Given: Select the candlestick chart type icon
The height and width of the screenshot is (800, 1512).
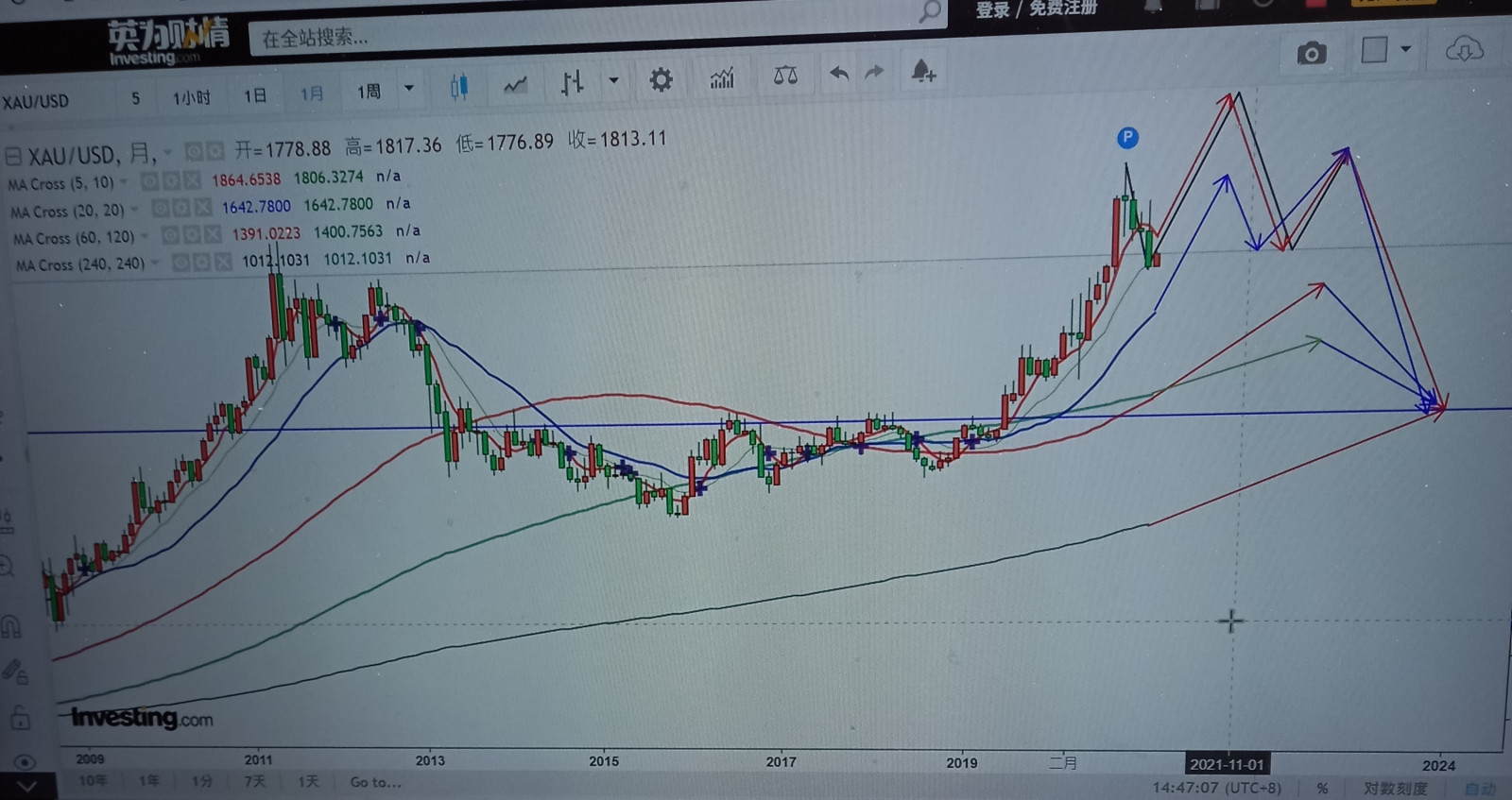Looking at the screenshot, I should coord(459,87).
